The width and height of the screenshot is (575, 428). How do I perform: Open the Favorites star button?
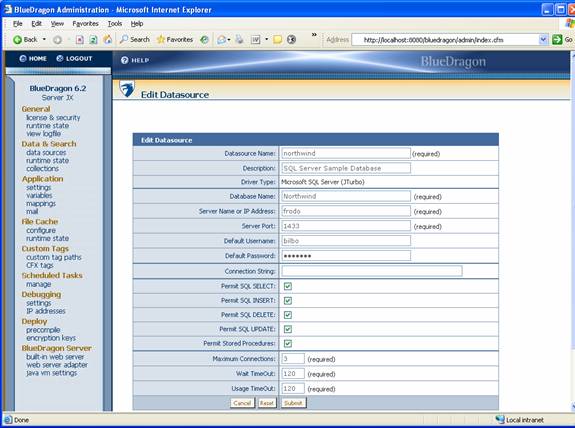pos(175,39)
